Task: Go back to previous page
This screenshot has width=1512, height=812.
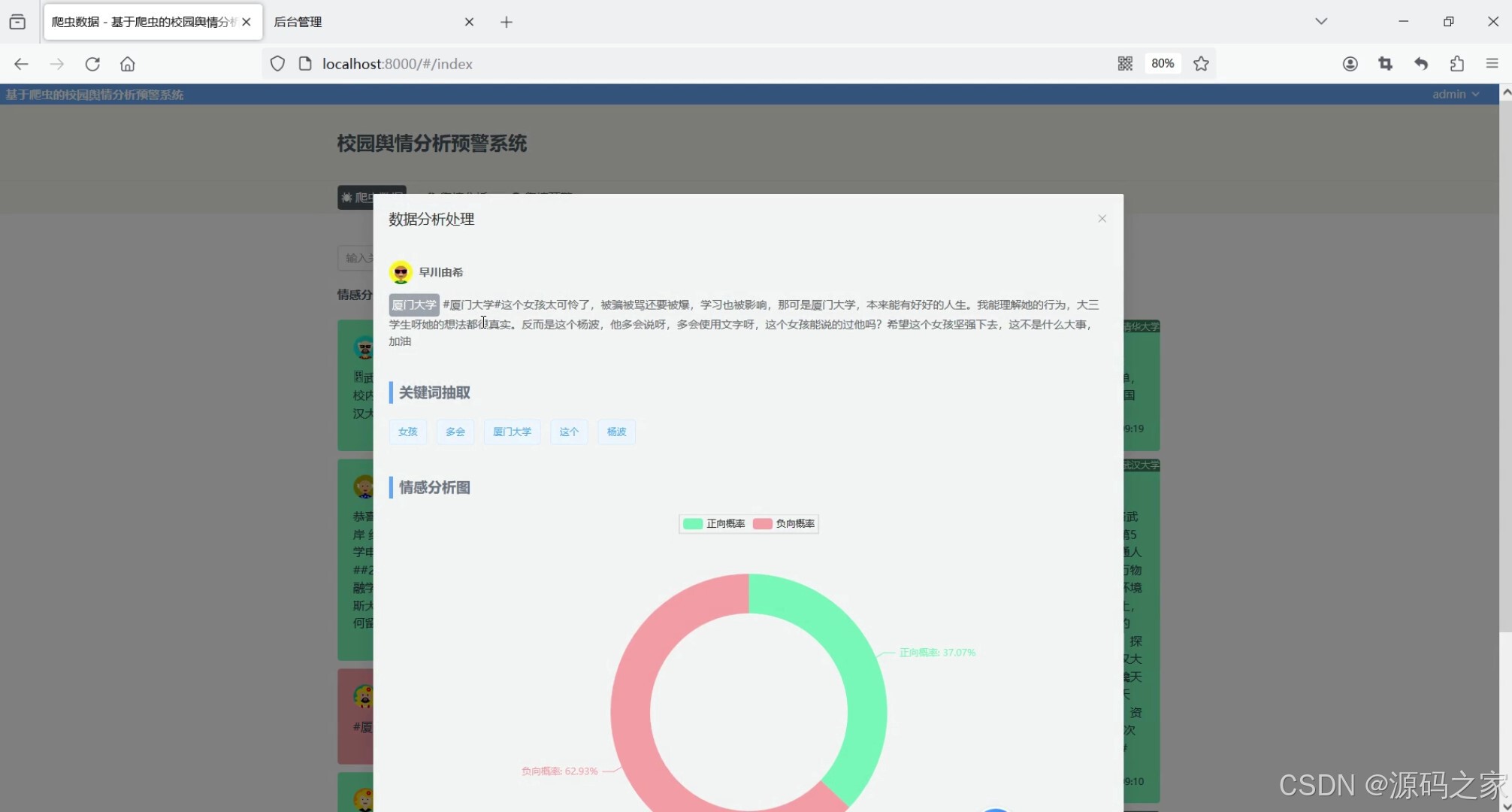Action: (21, 64)
